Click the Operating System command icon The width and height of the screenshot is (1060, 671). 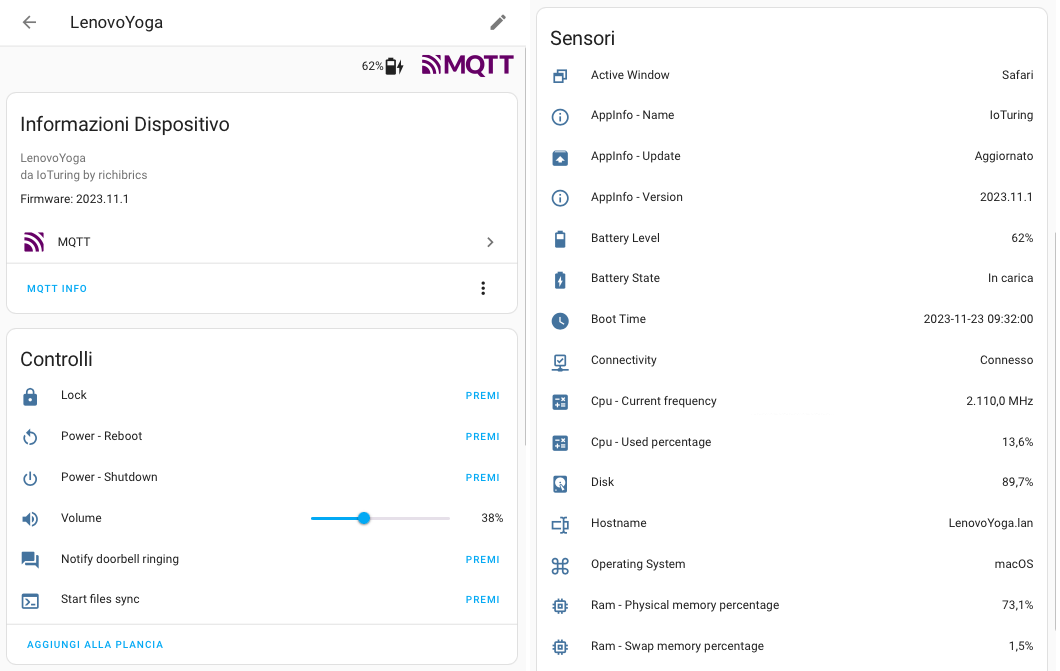point(560,565)
